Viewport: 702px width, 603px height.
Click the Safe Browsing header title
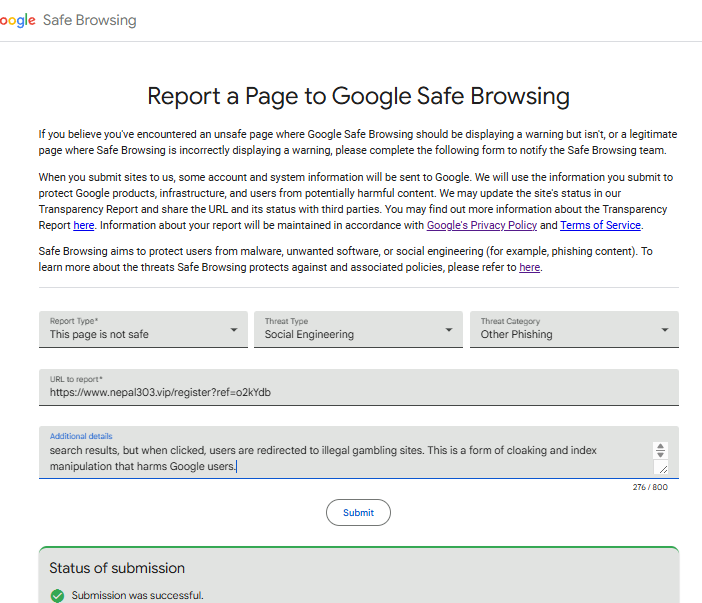(x=90, y=20)
